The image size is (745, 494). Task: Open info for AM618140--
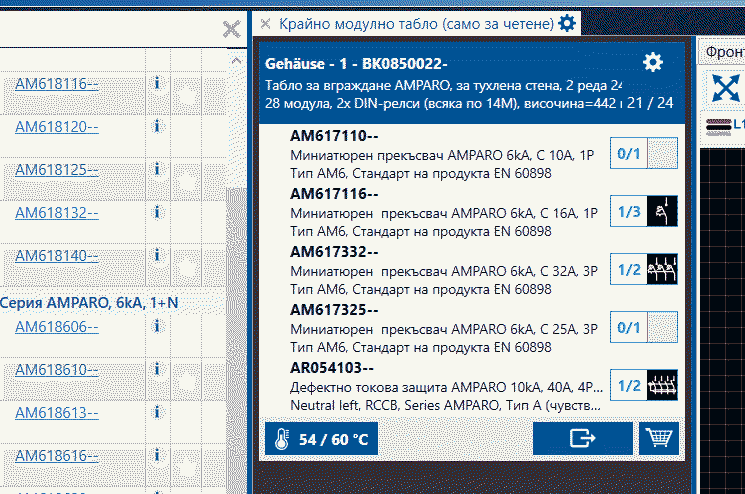click(157, 255)
